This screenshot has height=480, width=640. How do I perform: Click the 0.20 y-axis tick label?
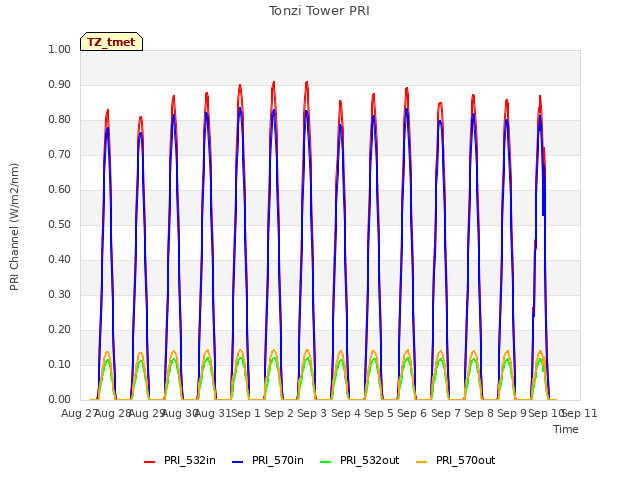click(x=60, y=329)
